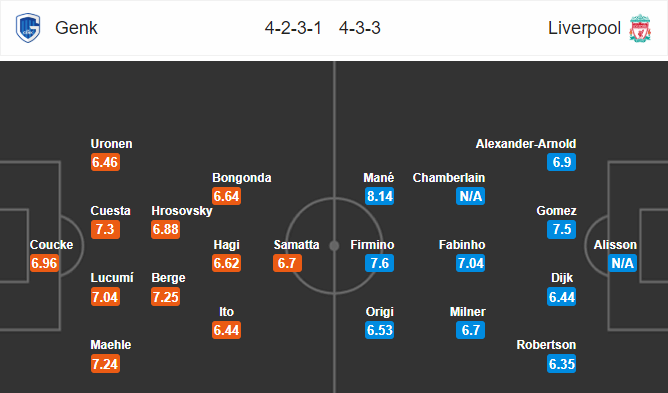Select the 4-2-3-1 formation text

pos(293,28)
